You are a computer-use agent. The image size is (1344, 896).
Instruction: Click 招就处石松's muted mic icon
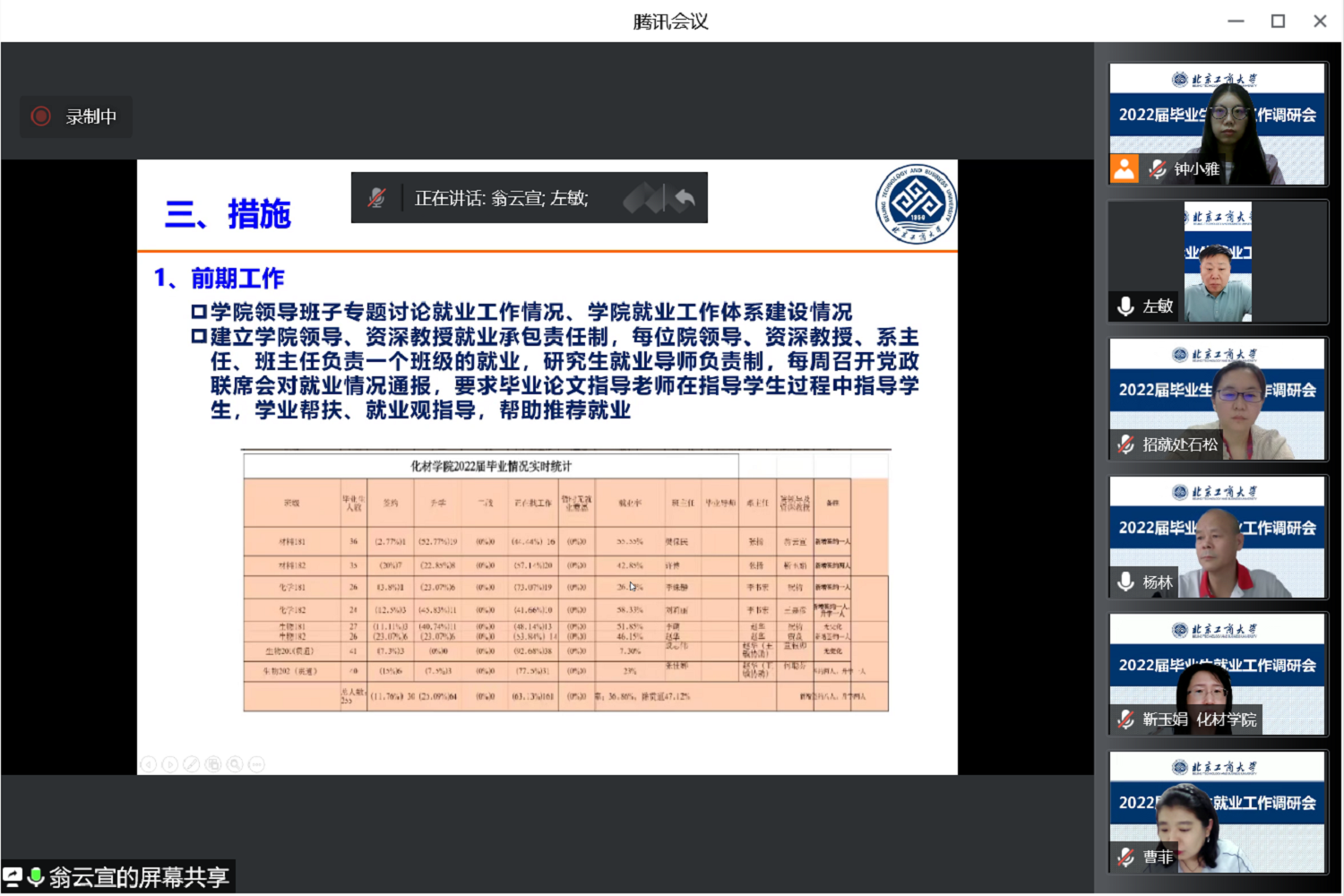(1126, 444)
